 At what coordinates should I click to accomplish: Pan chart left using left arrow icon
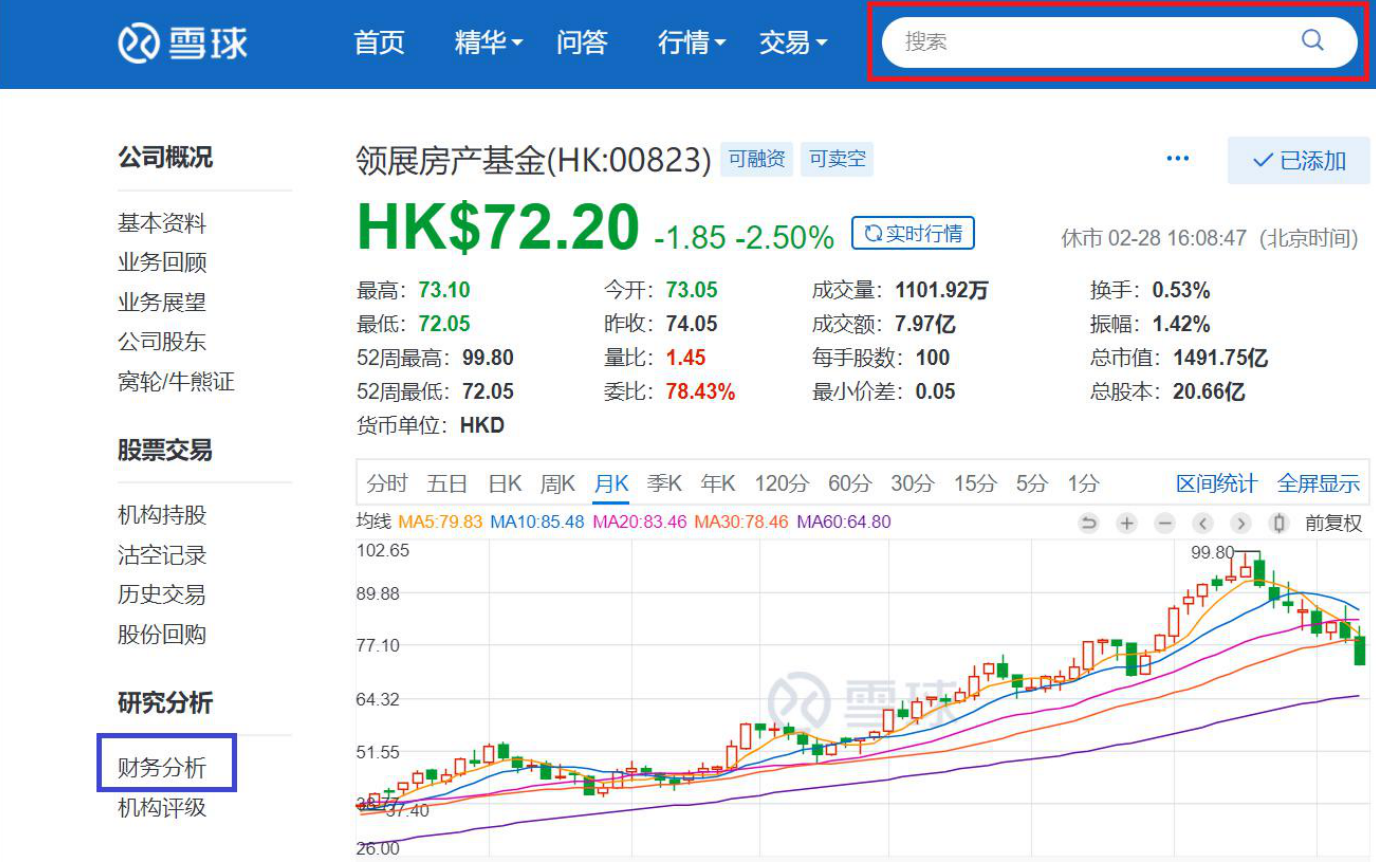coord(1202,523)
